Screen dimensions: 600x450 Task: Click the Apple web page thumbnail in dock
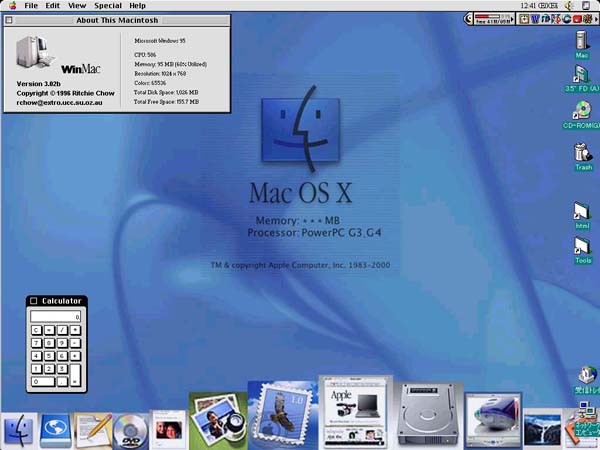355,412
